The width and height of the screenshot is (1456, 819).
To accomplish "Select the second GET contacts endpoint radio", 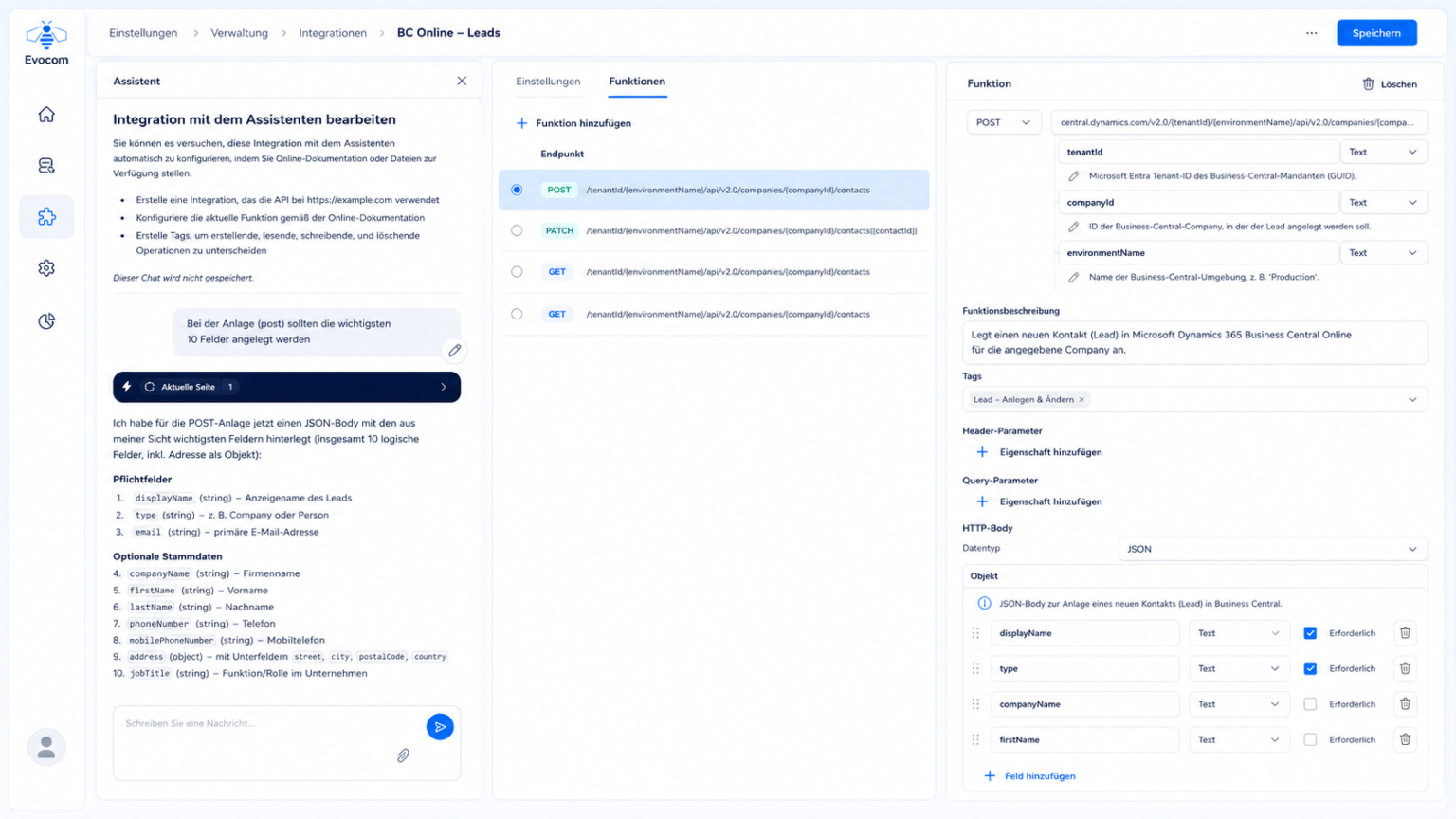I will (517, 314).
